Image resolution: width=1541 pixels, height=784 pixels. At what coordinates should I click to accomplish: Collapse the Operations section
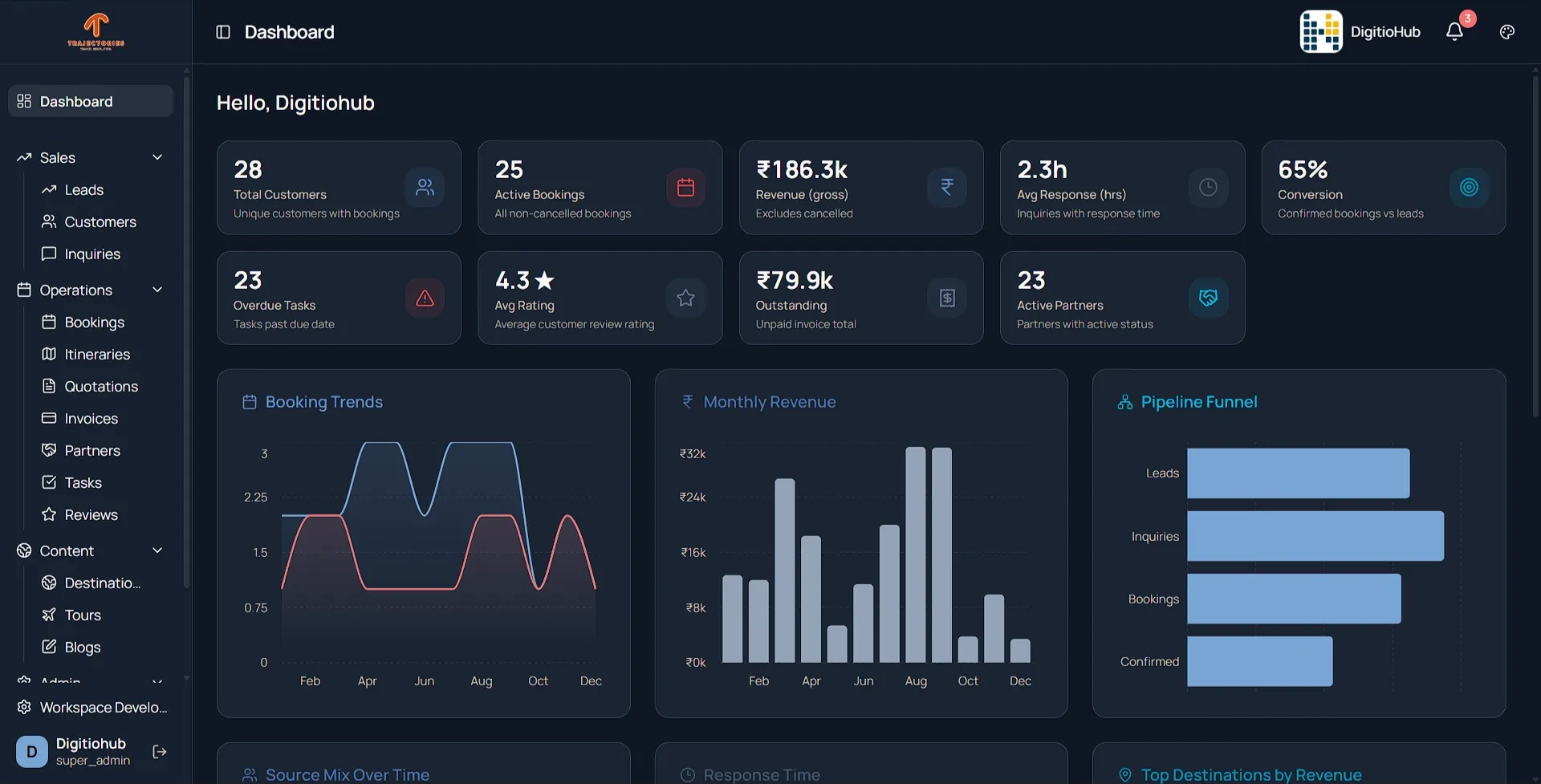tap(157, 290)
